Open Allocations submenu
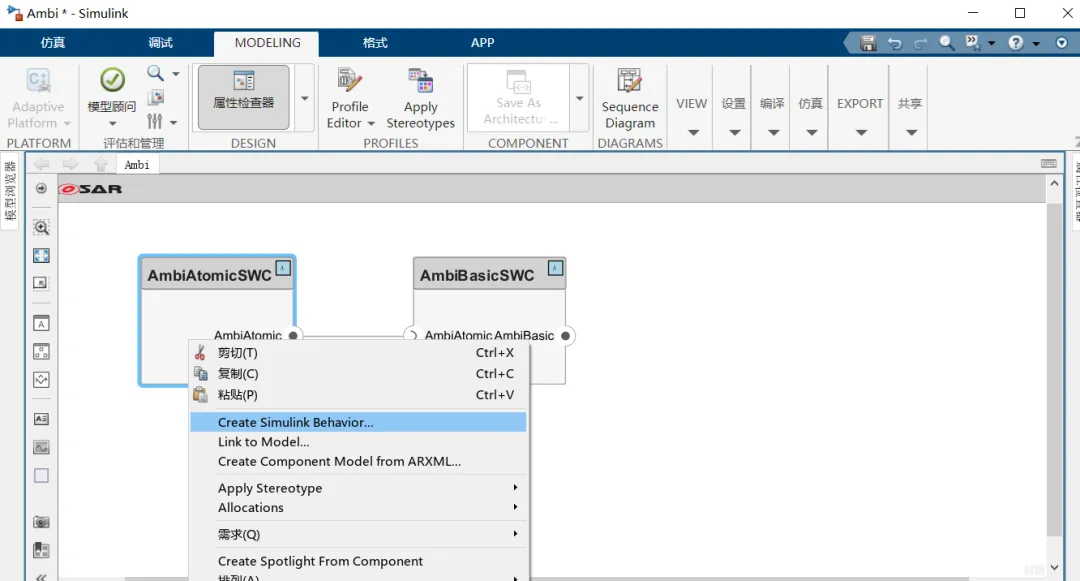Image resolution: width=1080 pixels, height=581 pixels. pos(358,507)
